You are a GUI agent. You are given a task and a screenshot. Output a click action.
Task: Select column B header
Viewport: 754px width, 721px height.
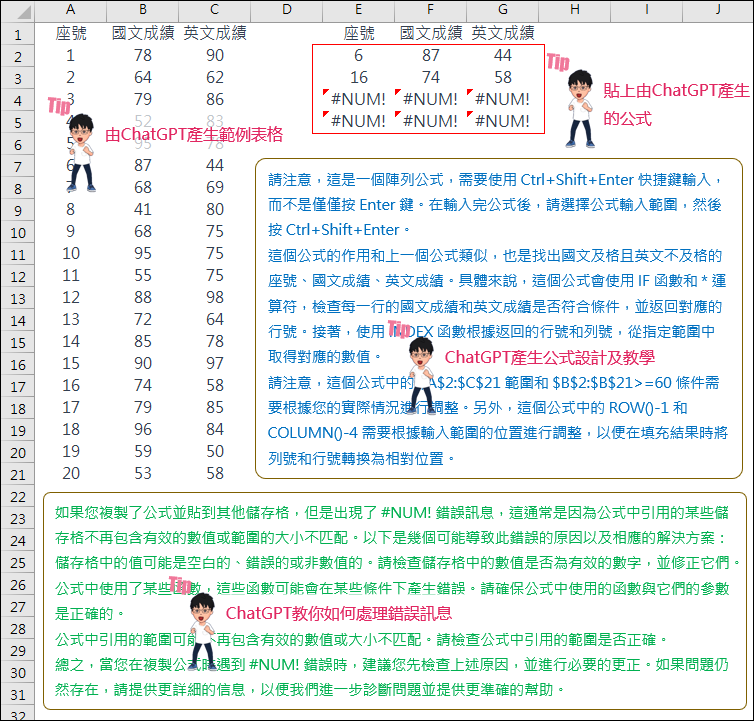[143, 10]
